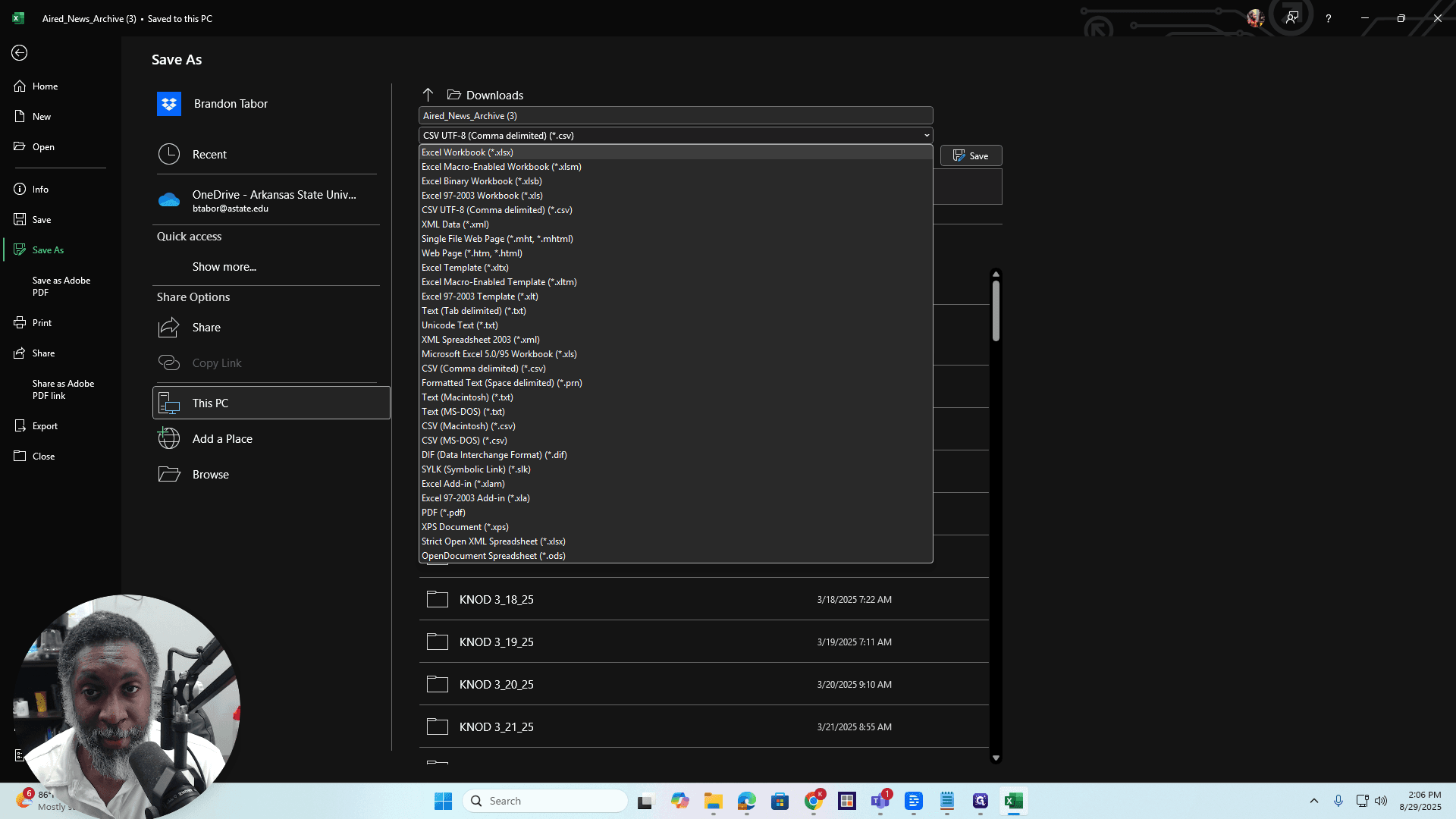This screenshot has width=1456, height=819.
Task: Select CSV UTF-8 (Comma delimited) list entry
Action: click(676, 210)
